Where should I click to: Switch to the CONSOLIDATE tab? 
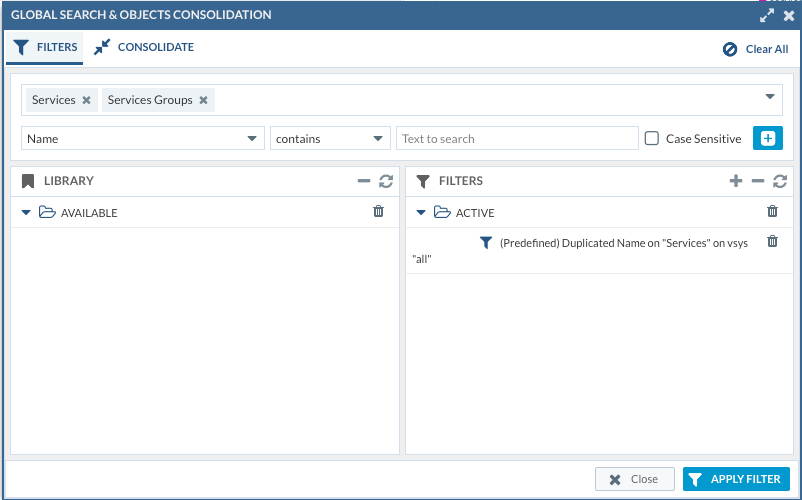pyautogui.click(x=144, y=47)
